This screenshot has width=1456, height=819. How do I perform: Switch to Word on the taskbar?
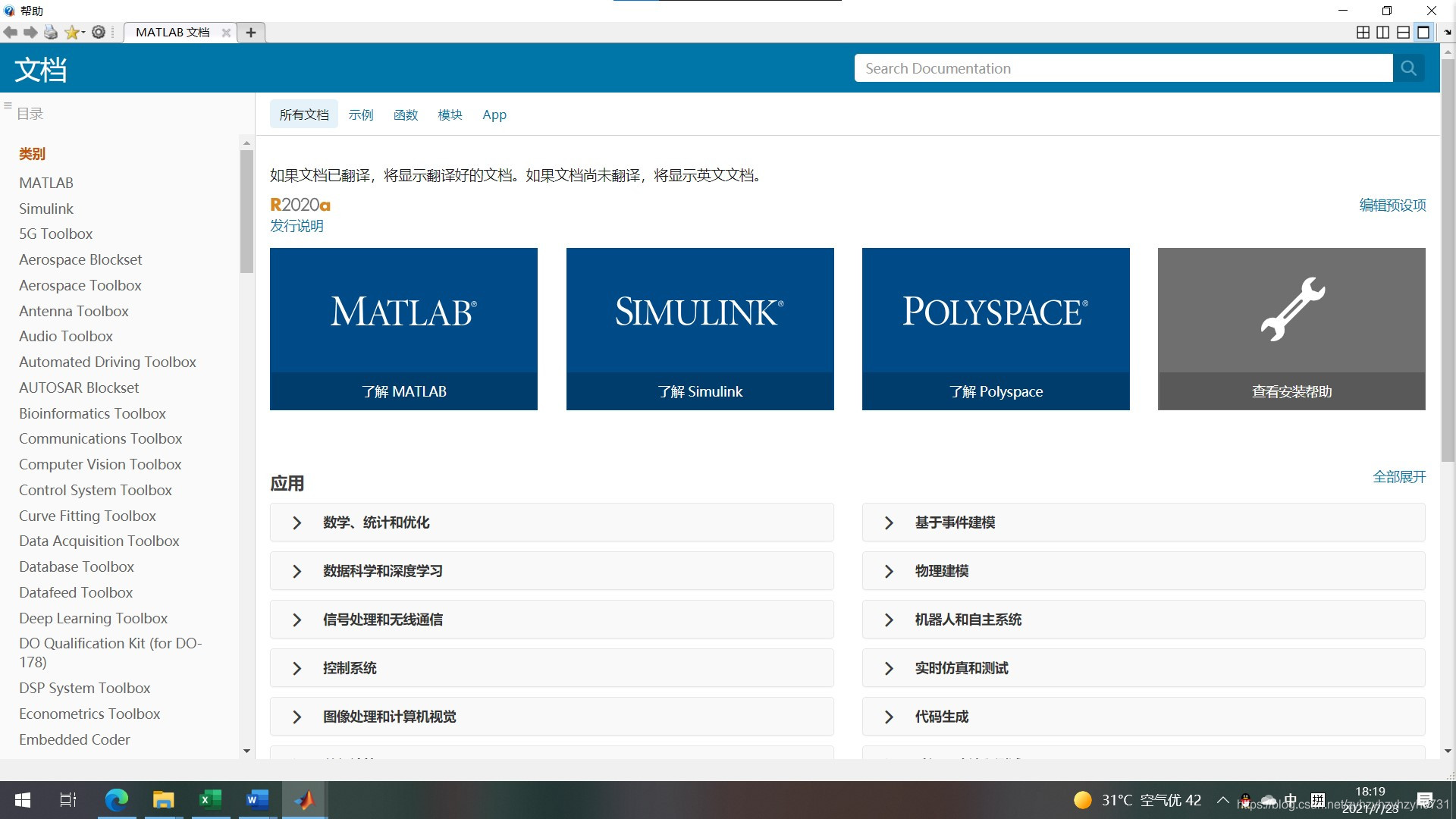[x=257, y=800]
